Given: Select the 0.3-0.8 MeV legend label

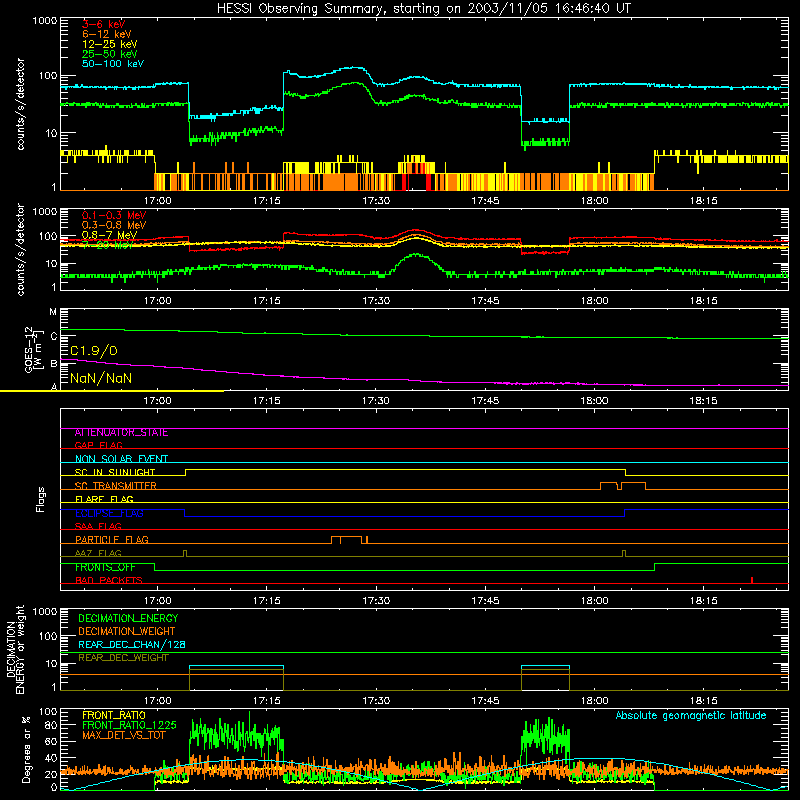Looking at the screenshot, I should coord(114,225).
